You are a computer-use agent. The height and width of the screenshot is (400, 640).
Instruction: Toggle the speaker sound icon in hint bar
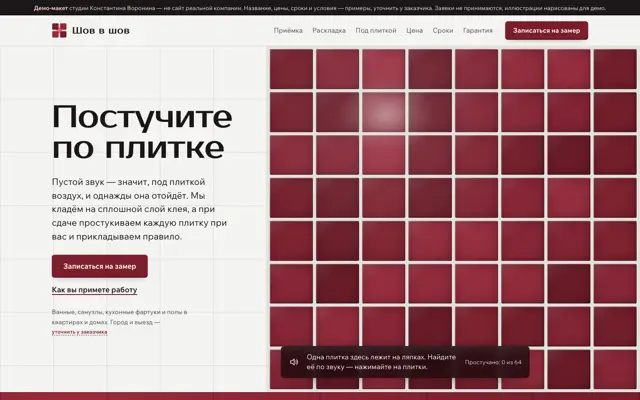[x=294, y=362]
